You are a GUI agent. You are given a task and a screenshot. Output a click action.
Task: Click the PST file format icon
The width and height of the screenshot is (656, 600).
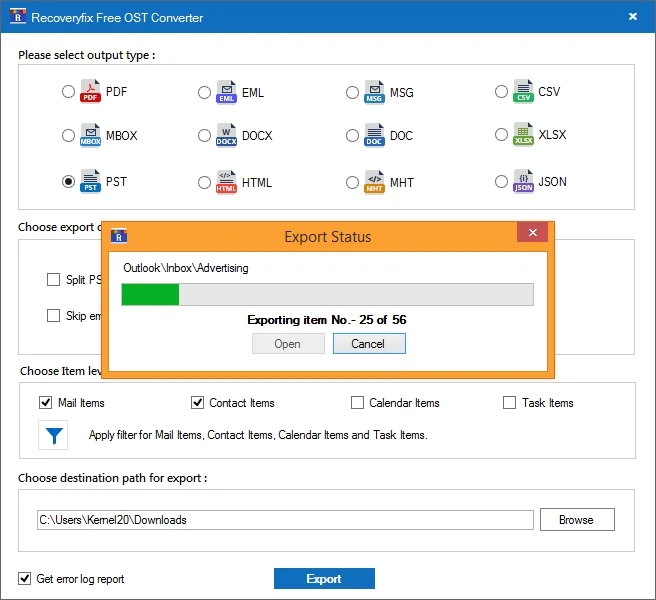point(90,181)
